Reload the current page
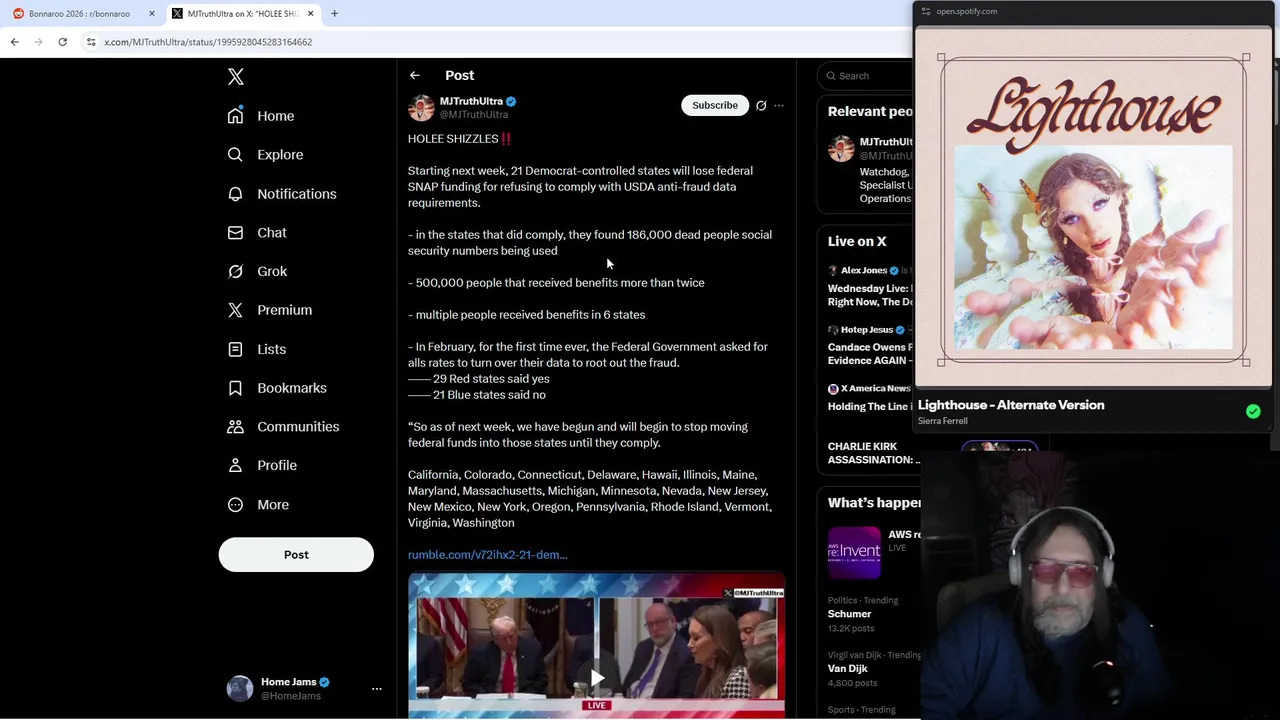 (62, 42)
